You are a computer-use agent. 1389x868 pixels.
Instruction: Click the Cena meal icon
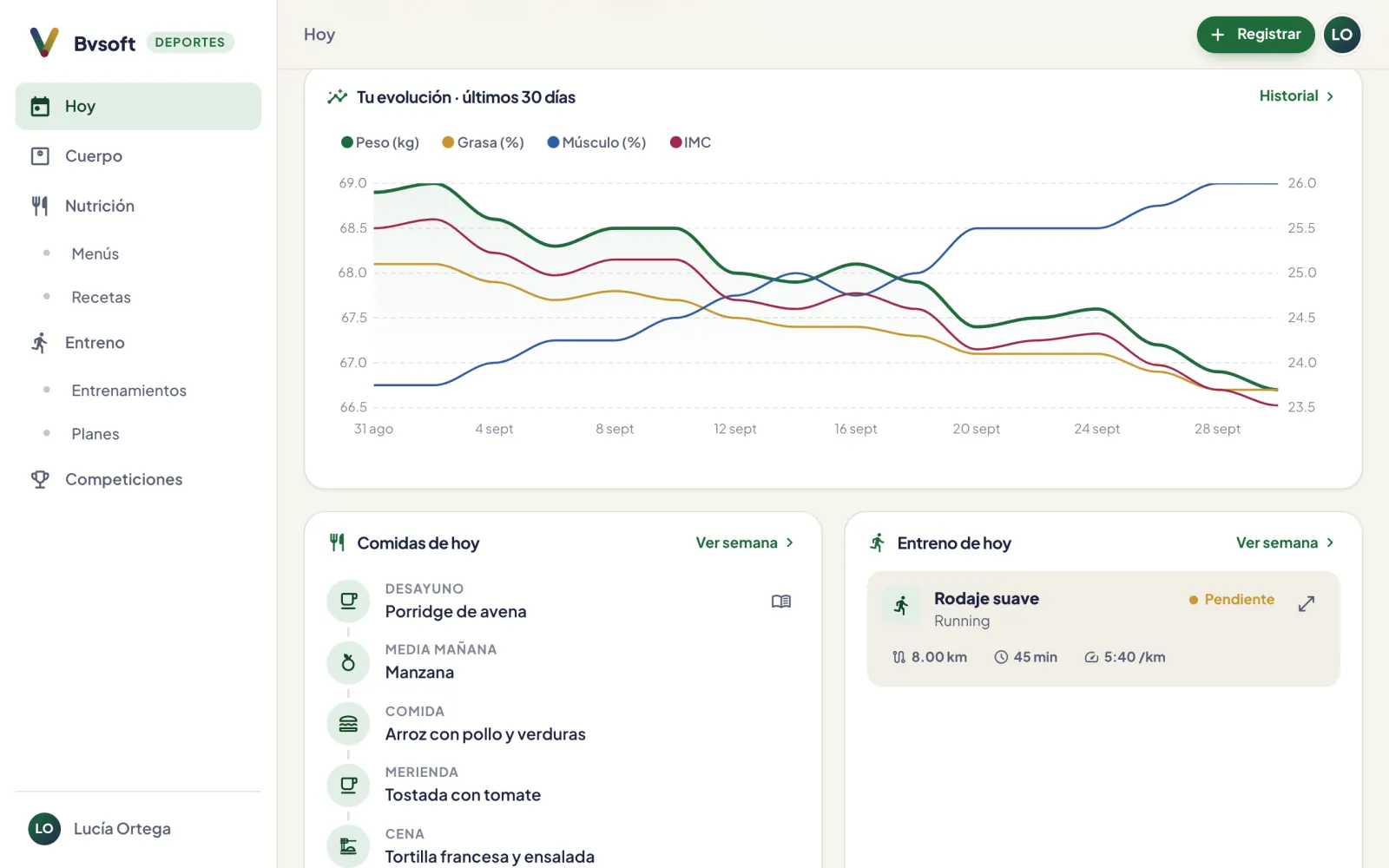point(348,846)
